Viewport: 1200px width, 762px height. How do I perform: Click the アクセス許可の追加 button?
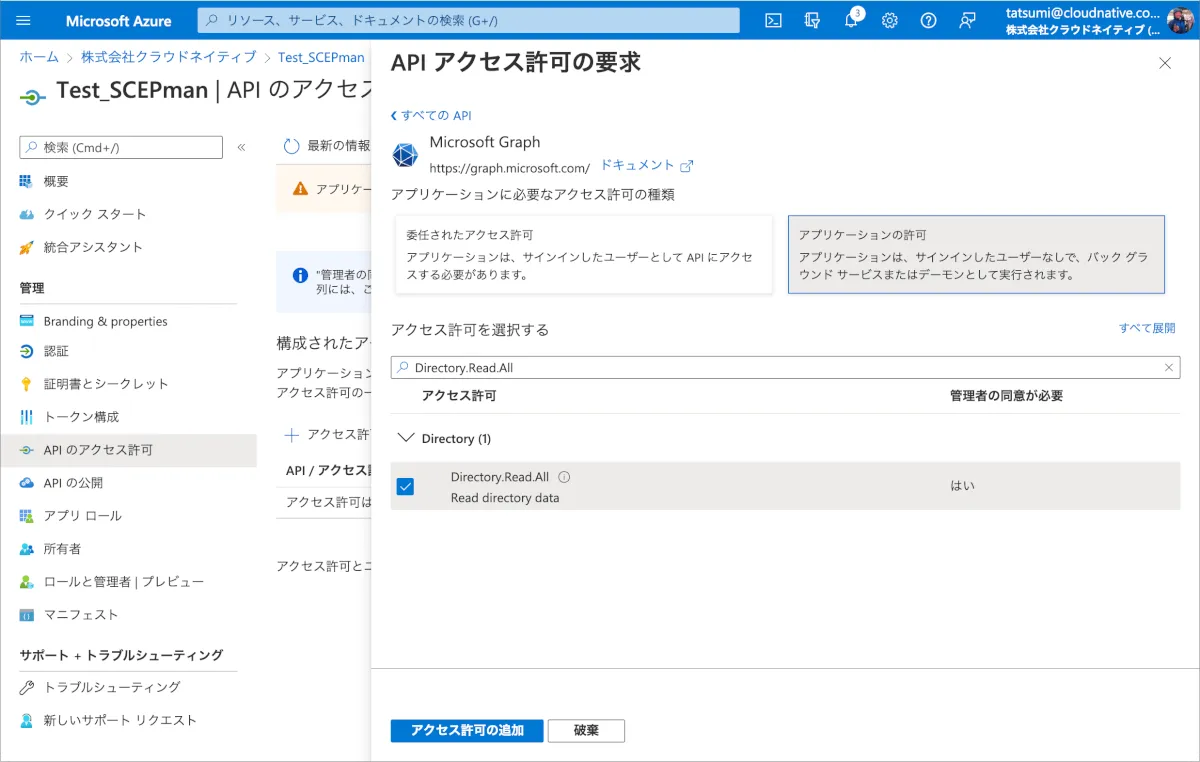(466, 731)
